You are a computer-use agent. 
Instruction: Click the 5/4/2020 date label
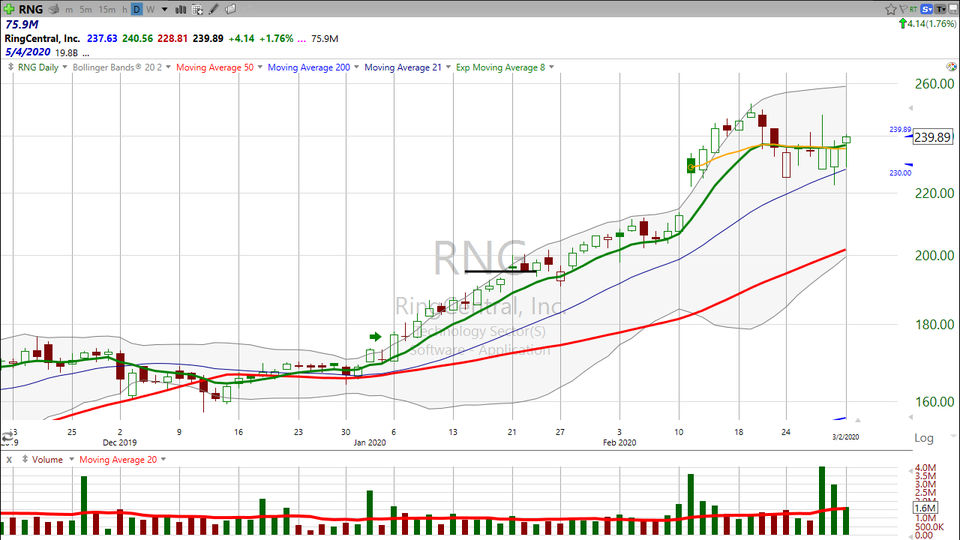point(28,52)
